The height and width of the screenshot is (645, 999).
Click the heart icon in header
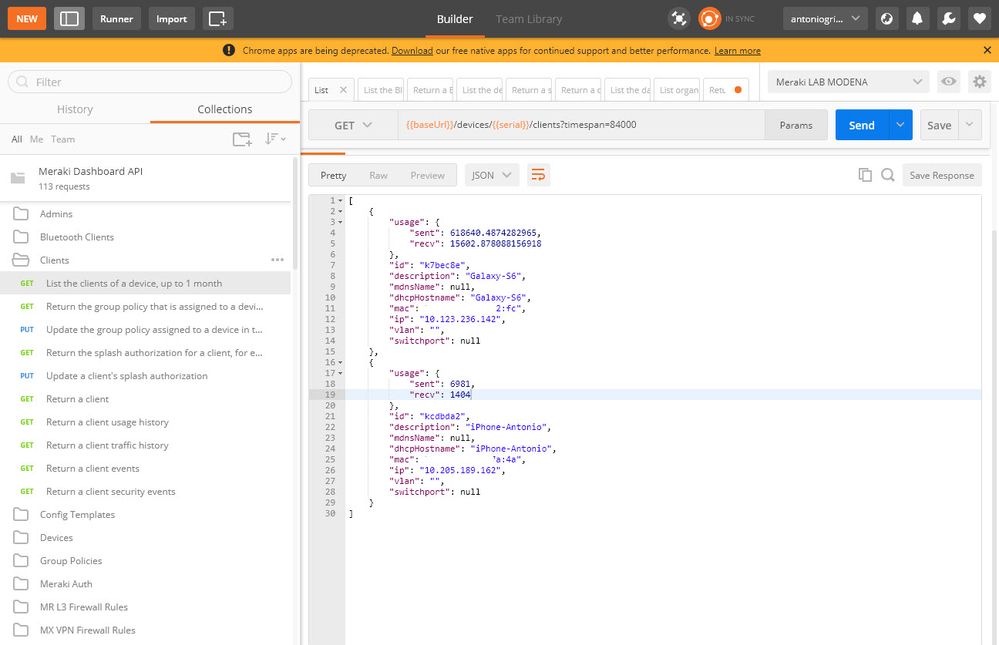click(979, 19)
